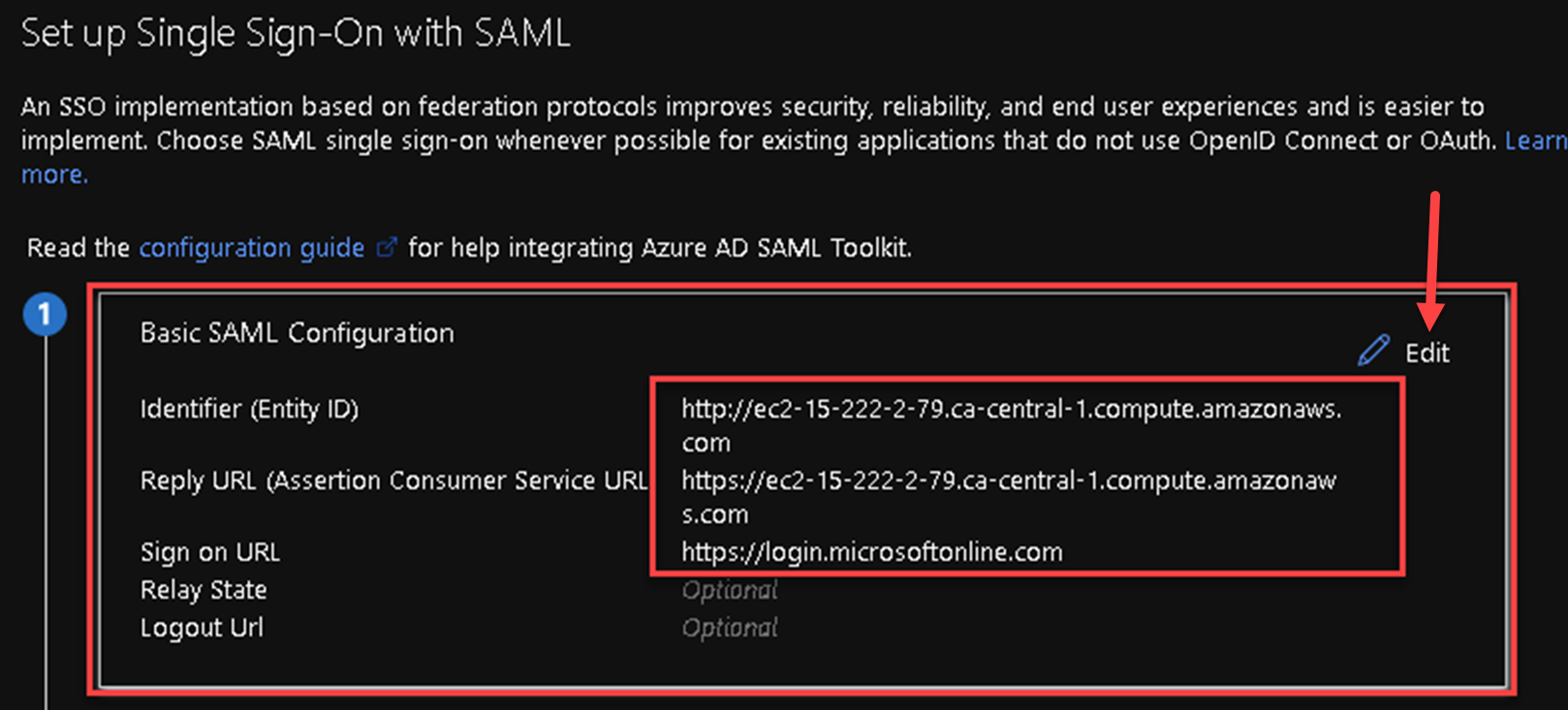This screenshot has width=1568, height=710.
Task: Click the Reply URL value starting https://ec2-15-222-2-79
Action: [1008, 497]
